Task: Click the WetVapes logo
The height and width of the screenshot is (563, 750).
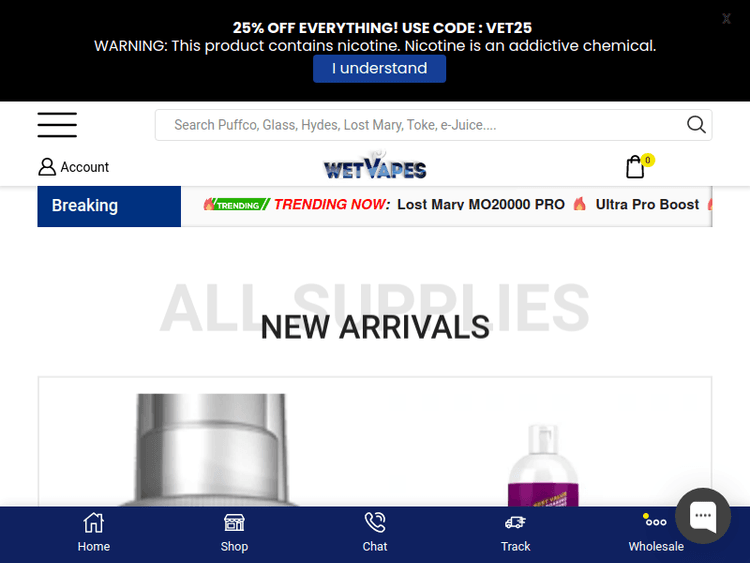Action: 375,166
